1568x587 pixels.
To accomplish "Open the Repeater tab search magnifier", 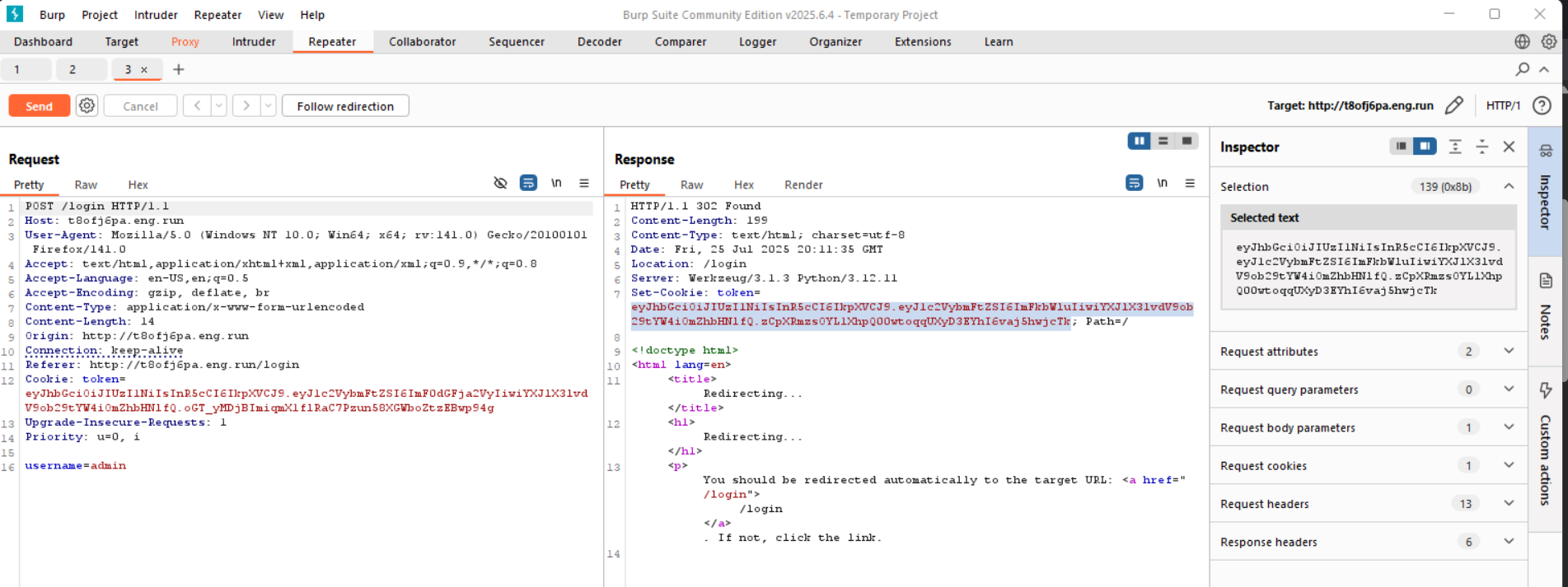I will click(1522, 69).
